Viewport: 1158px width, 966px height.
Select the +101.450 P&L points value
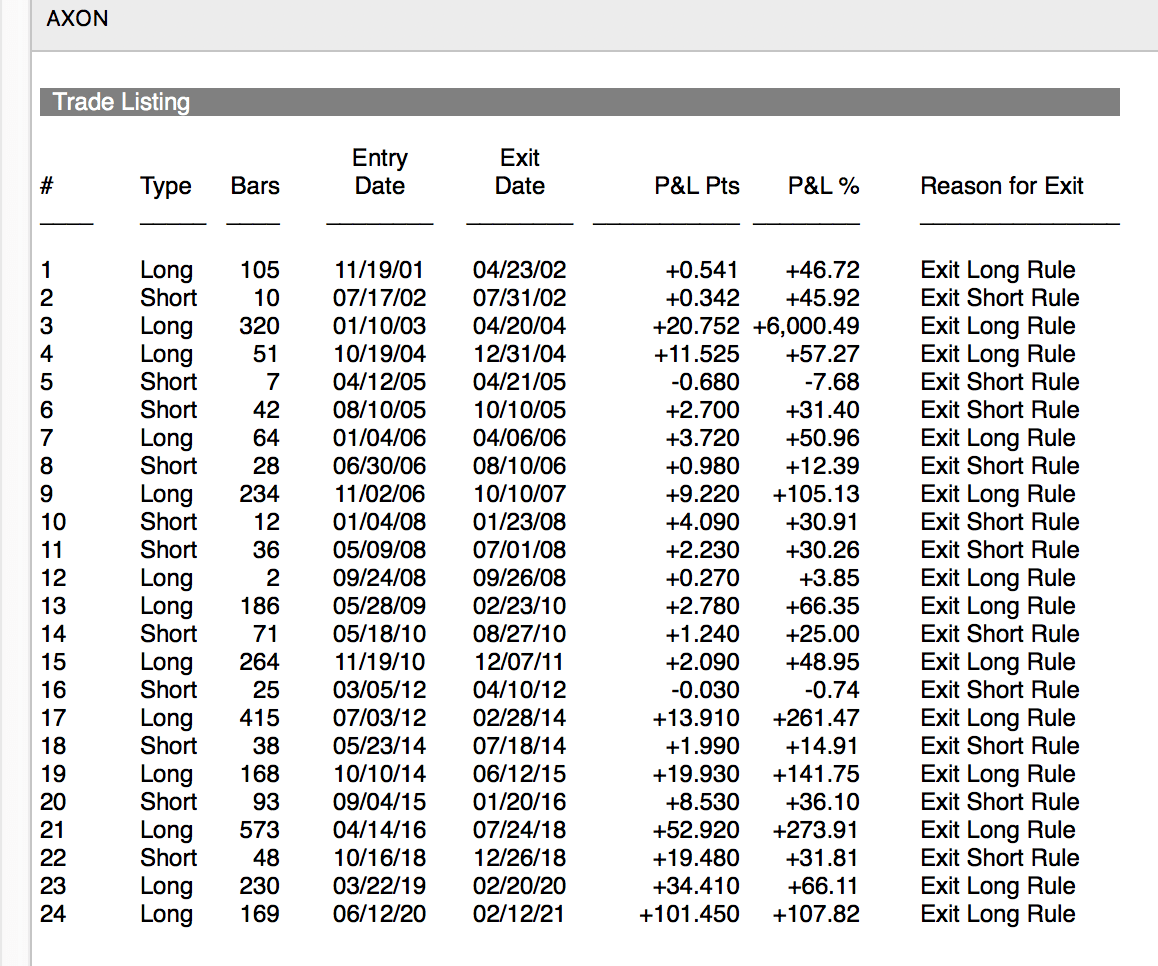click(689, 914)
